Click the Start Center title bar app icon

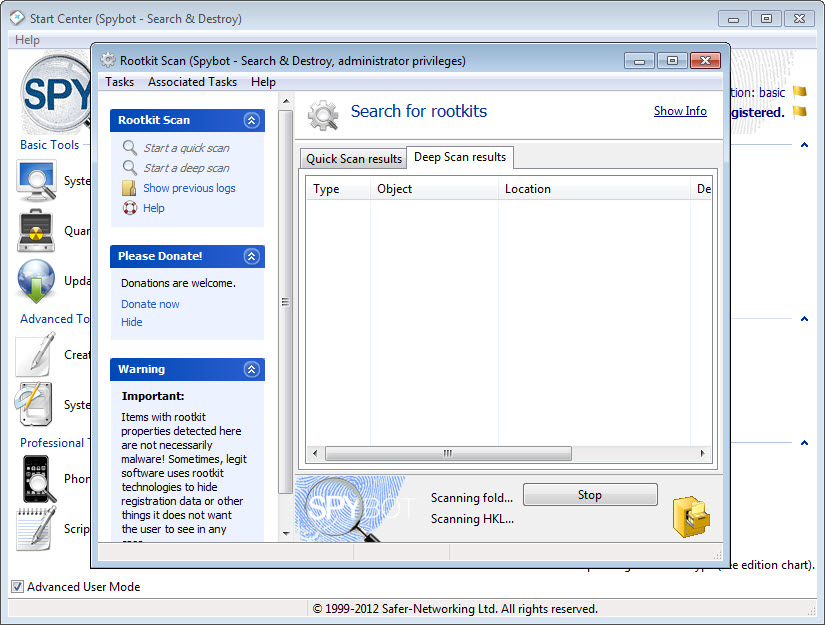(17, 18)
